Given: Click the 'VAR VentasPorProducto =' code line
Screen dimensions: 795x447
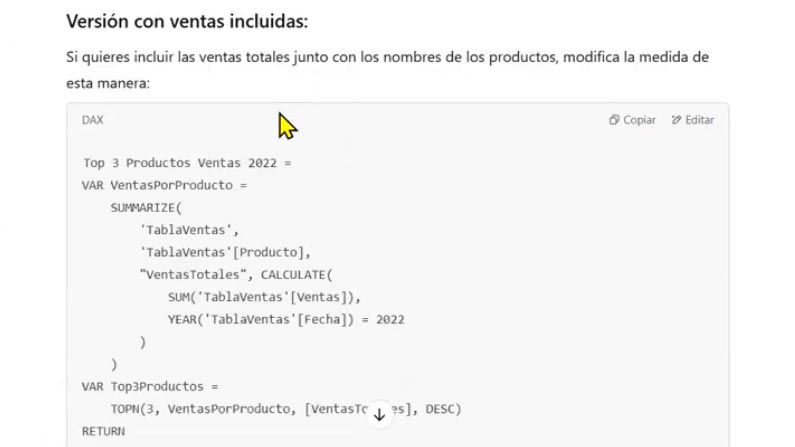Looking at the screenshot, I should 164,185.
